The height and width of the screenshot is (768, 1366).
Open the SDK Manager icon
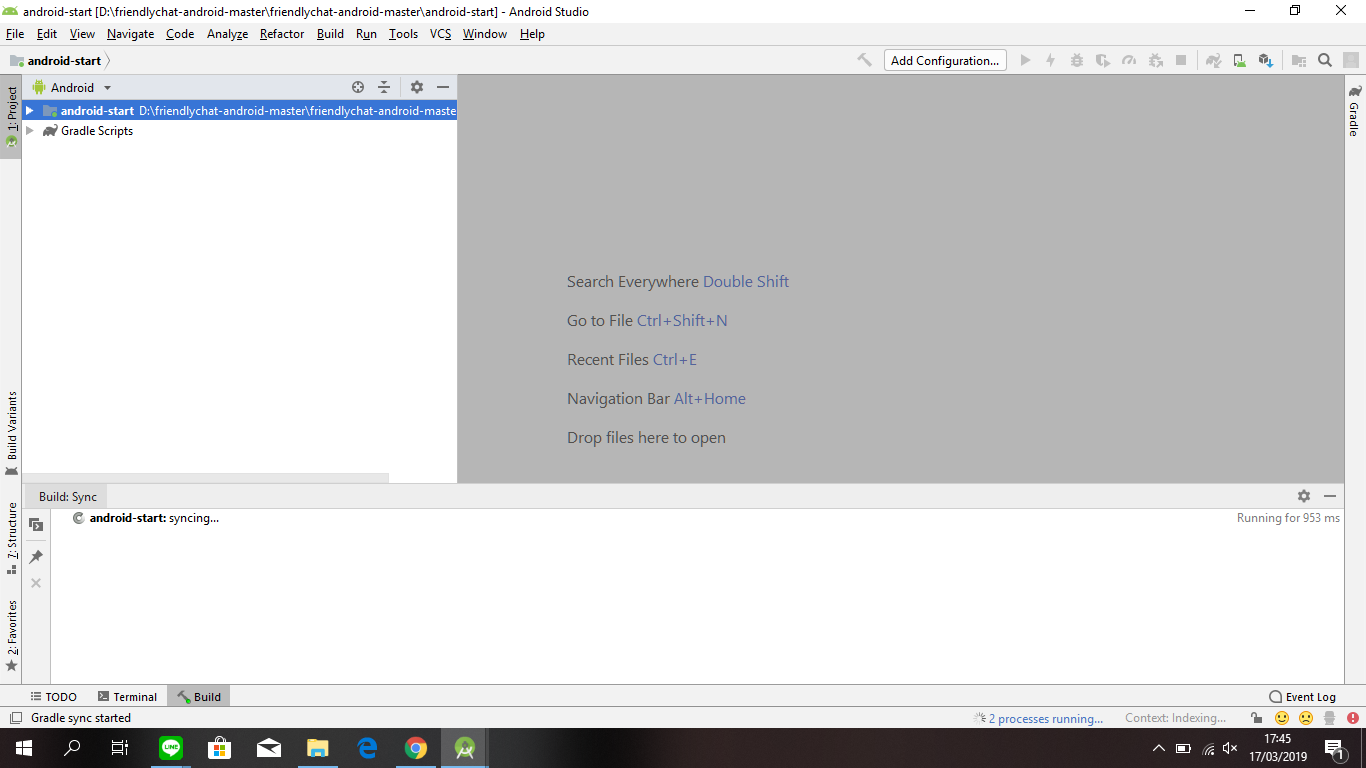click(1266, 60)
